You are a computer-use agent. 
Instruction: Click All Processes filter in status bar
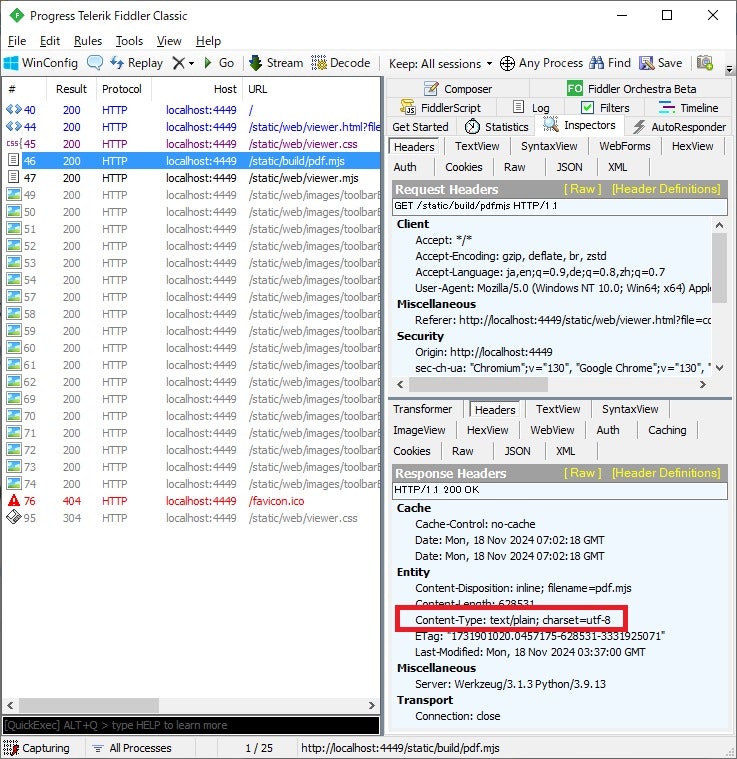click(x=132, y=748)
